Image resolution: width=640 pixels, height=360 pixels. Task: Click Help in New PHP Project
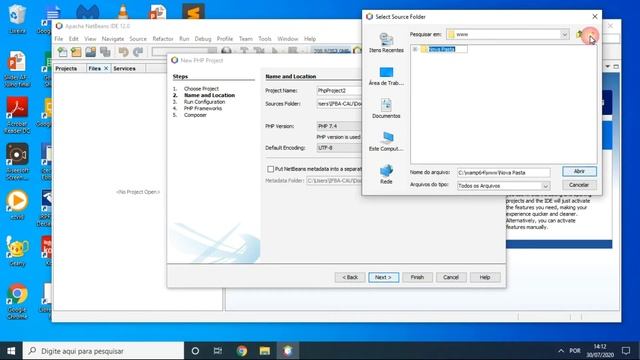point(485,277)
